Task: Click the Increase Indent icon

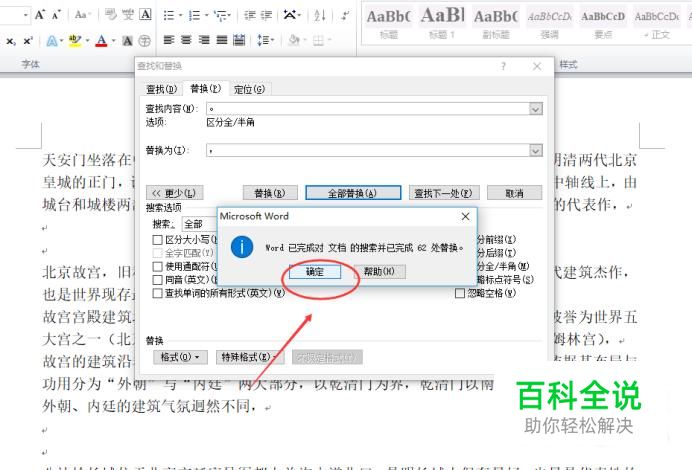Action: pos(266,15)
